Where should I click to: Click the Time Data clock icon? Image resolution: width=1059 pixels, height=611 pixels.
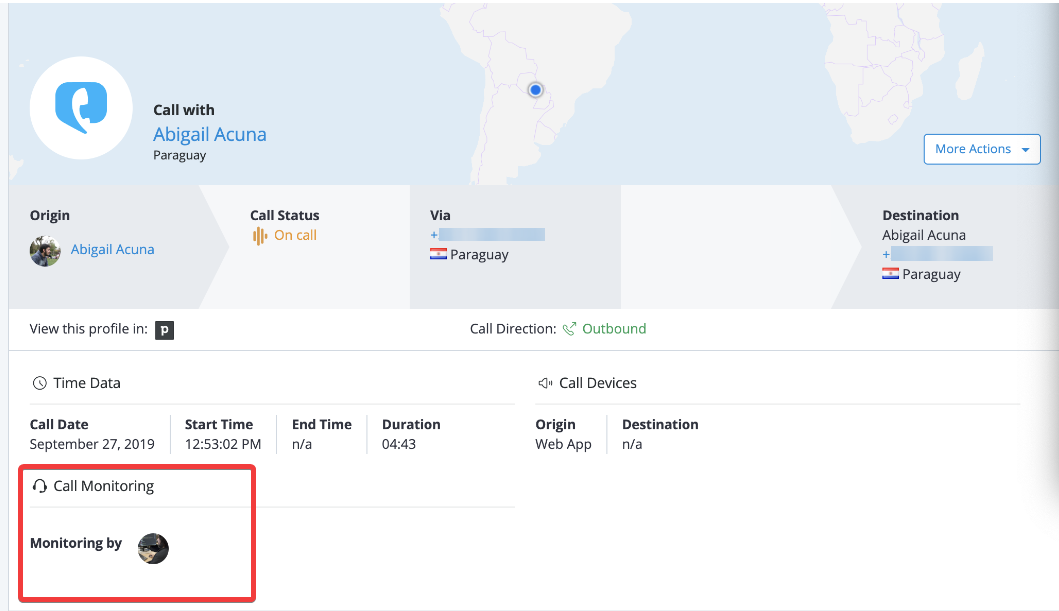pyautogui.click(x=39, y=383)
